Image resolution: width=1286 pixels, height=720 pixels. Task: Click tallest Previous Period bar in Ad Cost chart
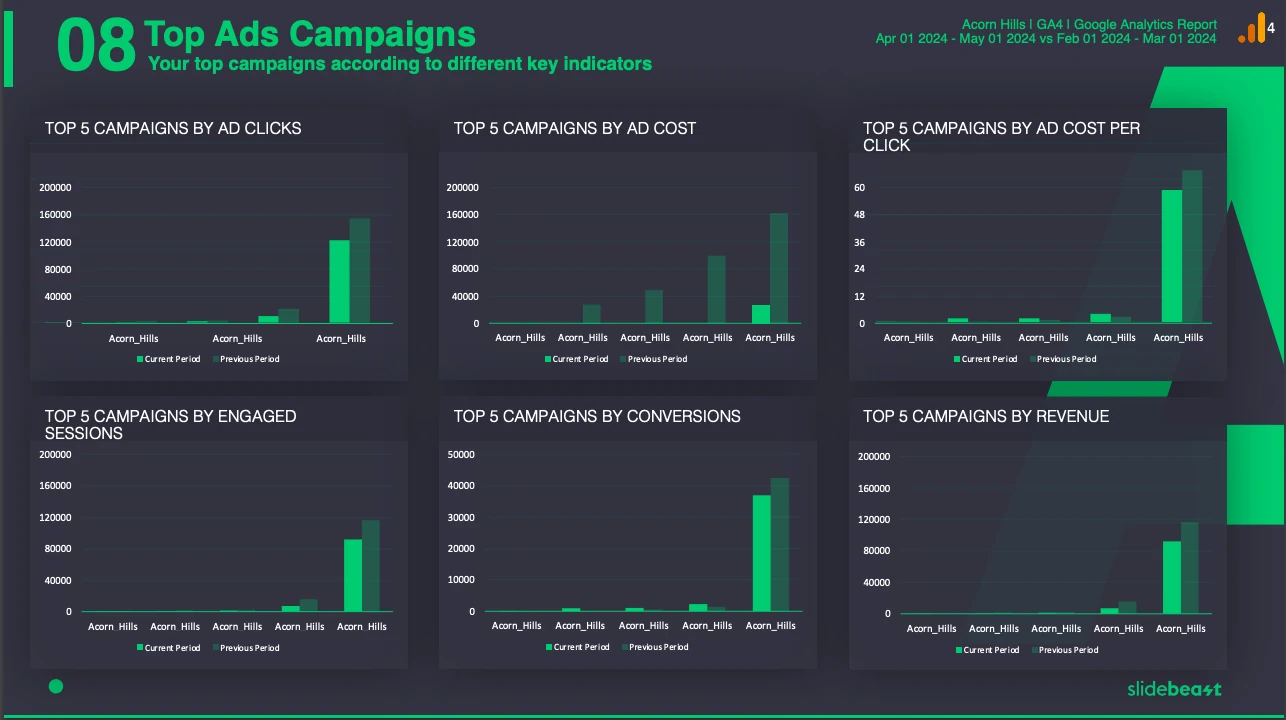779,268
